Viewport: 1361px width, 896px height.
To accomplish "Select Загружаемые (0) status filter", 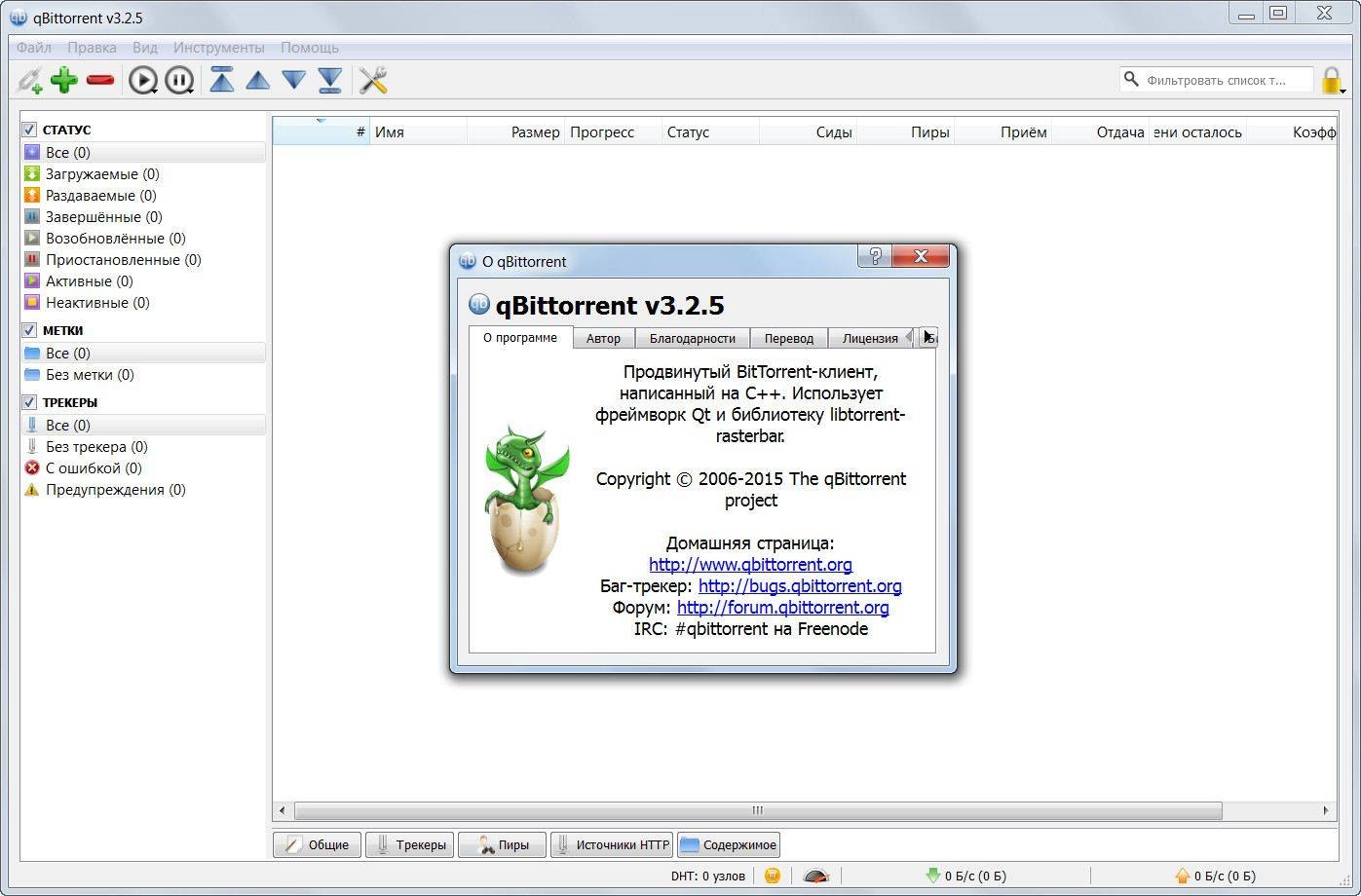I will point(143,174).
